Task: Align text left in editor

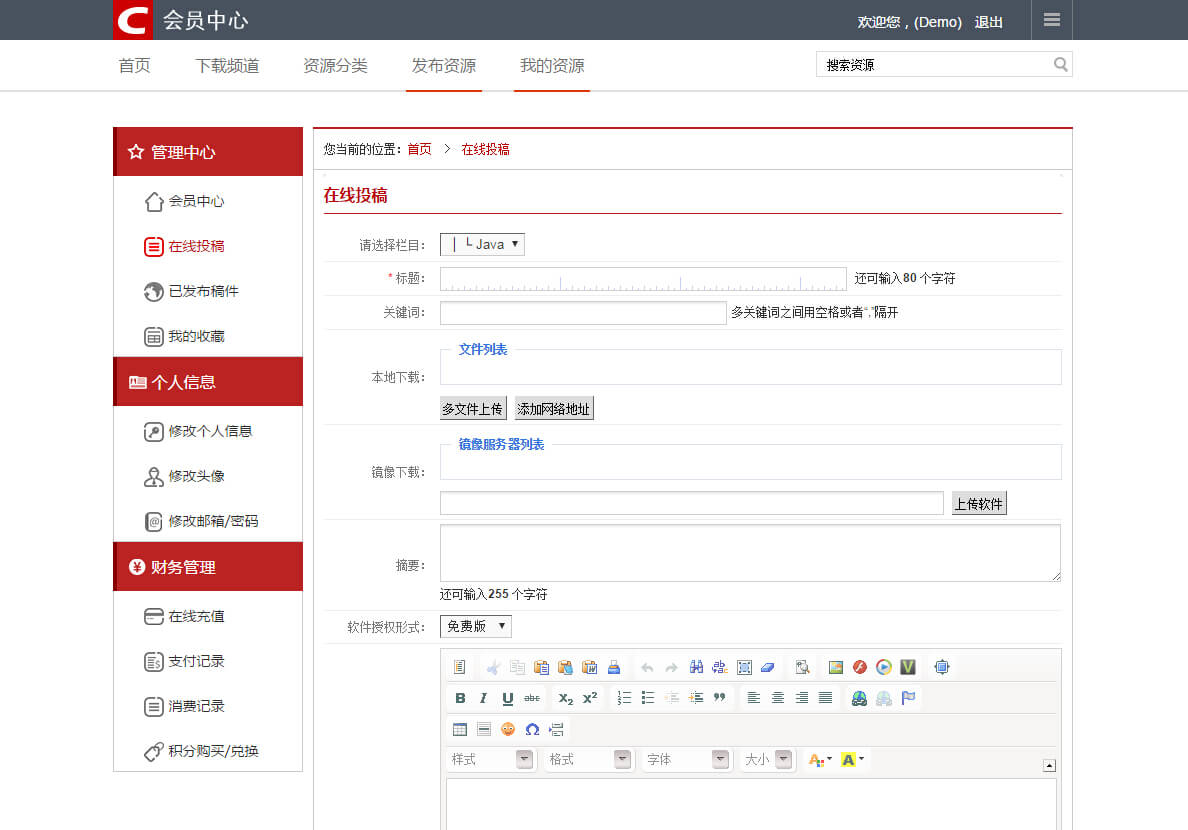Action: tap(754, 698)
